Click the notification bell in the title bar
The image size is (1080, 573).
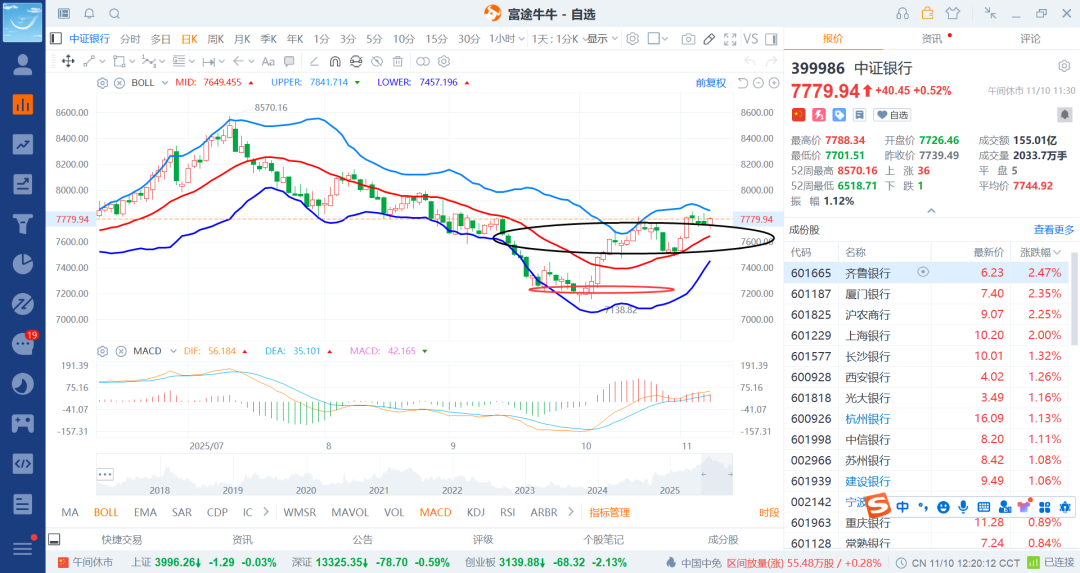click(89, 13)
